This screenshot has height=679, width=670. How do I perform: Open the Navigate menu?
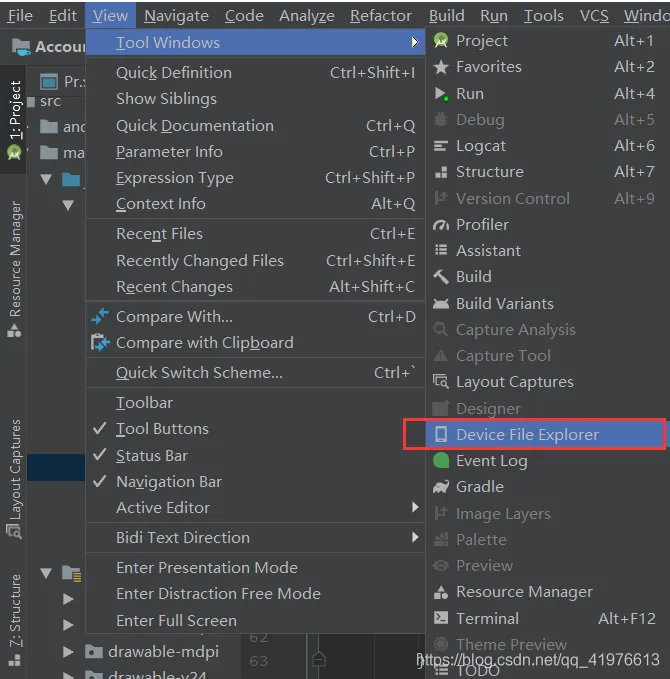pos(176,15)
